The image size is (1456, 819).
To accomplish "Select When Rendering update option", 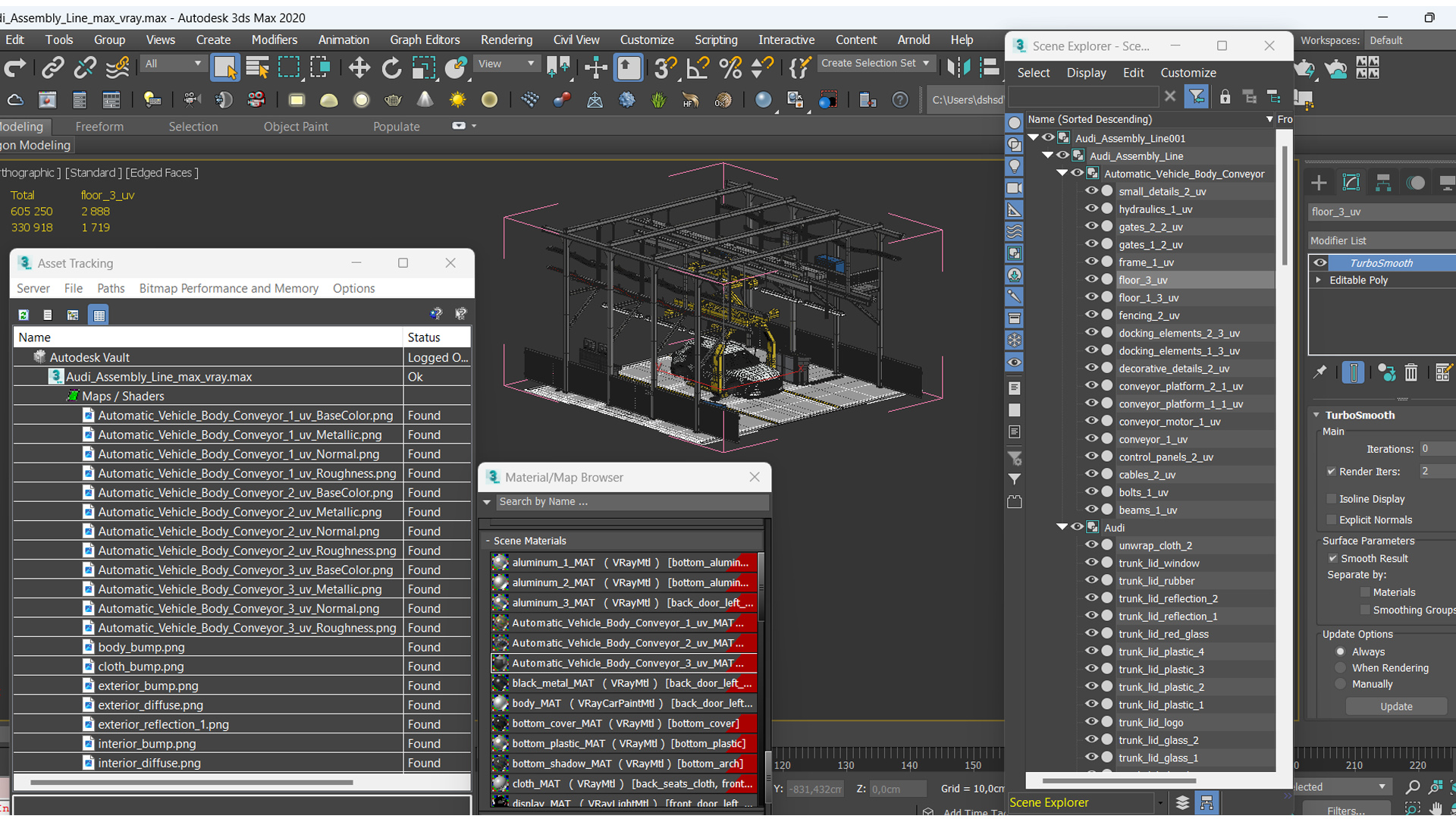I will [1341, 668].
